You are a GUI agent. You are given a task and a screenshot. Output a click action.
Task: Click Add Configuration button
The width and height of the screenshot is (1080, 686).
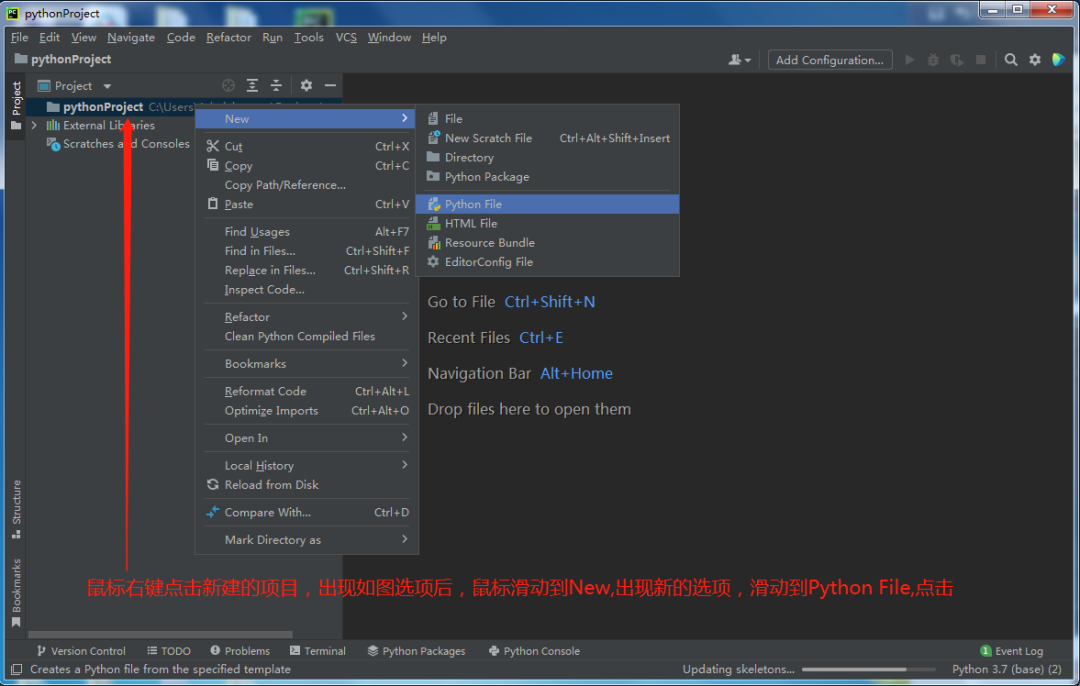point(830,60)
